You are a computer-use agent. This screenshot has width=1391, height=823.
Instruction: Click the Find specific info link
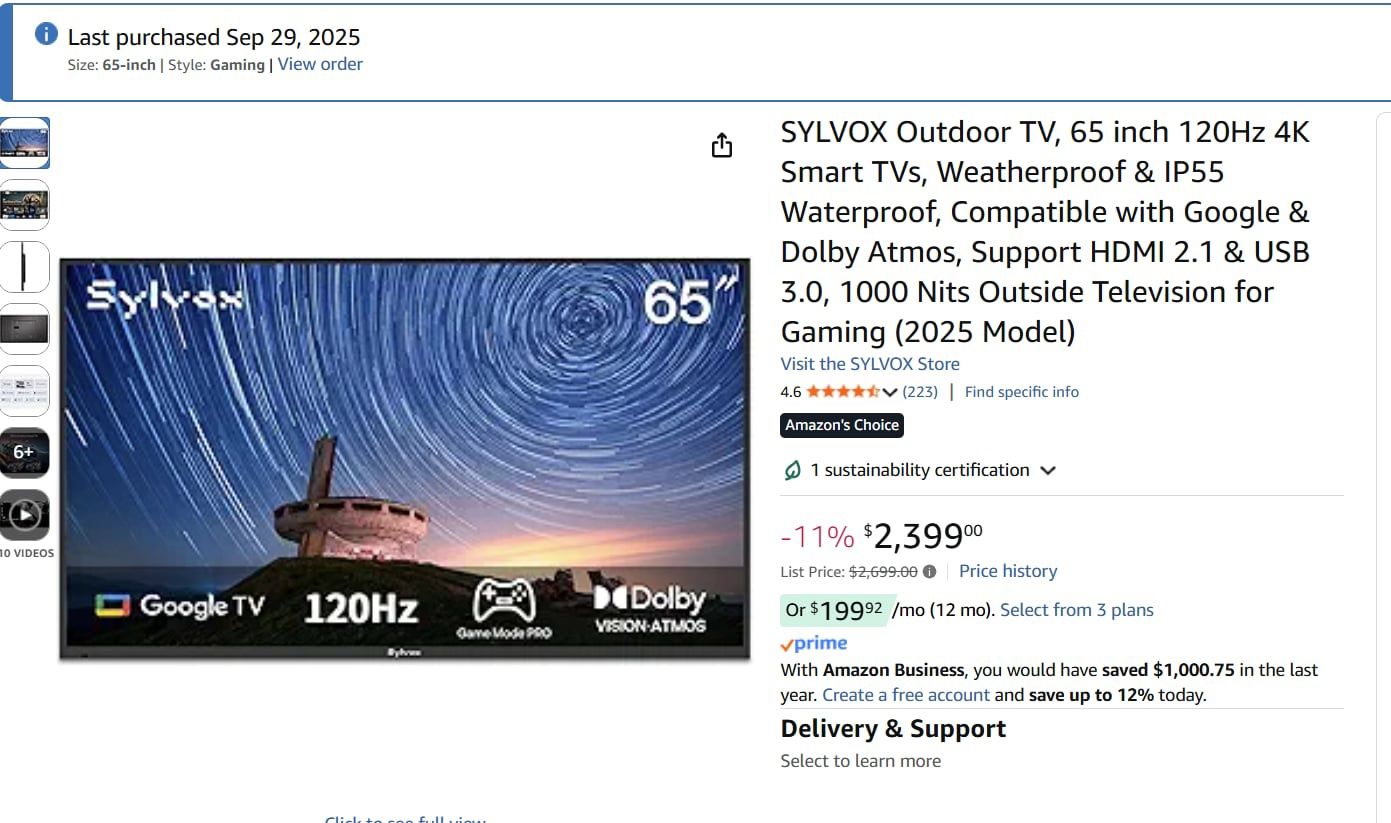point(1021,392)
